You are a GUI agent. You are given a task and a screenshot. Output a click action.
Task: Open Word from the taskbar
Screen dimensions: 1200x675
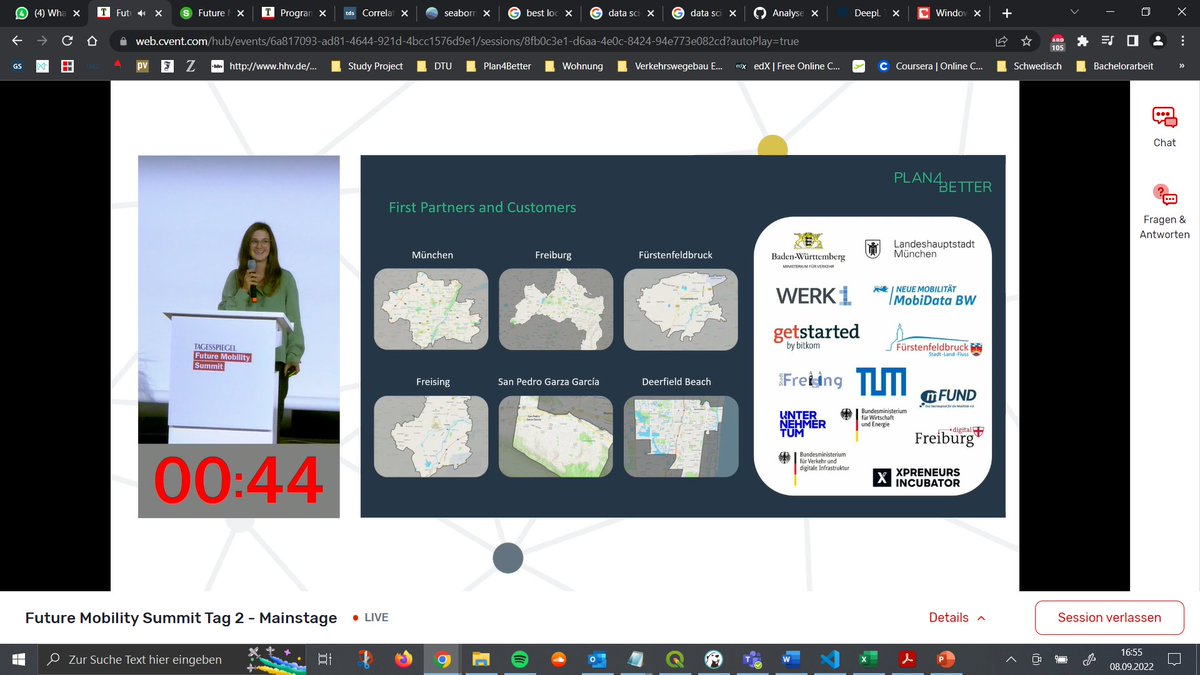point(789,659)
